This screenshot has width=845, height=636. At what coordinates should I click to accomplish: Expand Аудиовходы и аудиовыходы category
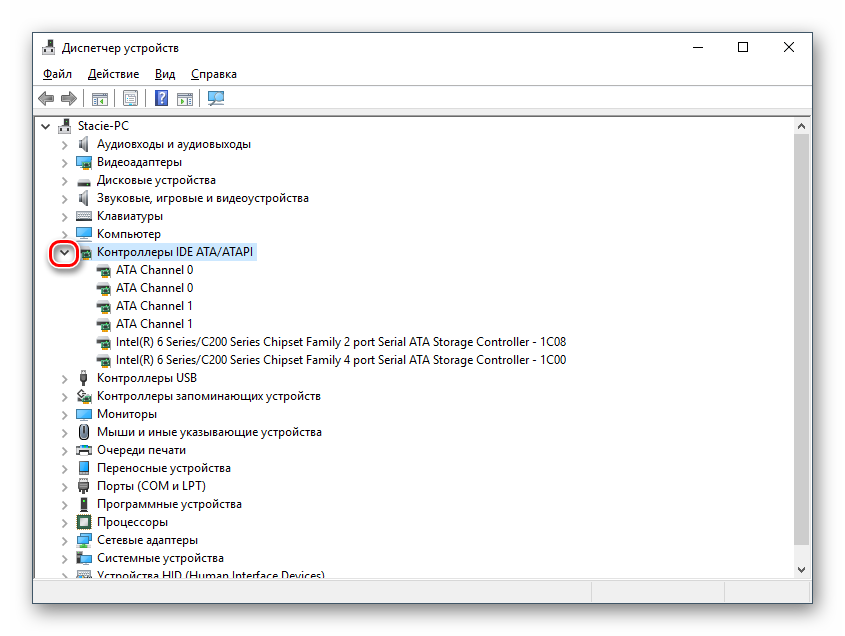[x=65, y=145]
